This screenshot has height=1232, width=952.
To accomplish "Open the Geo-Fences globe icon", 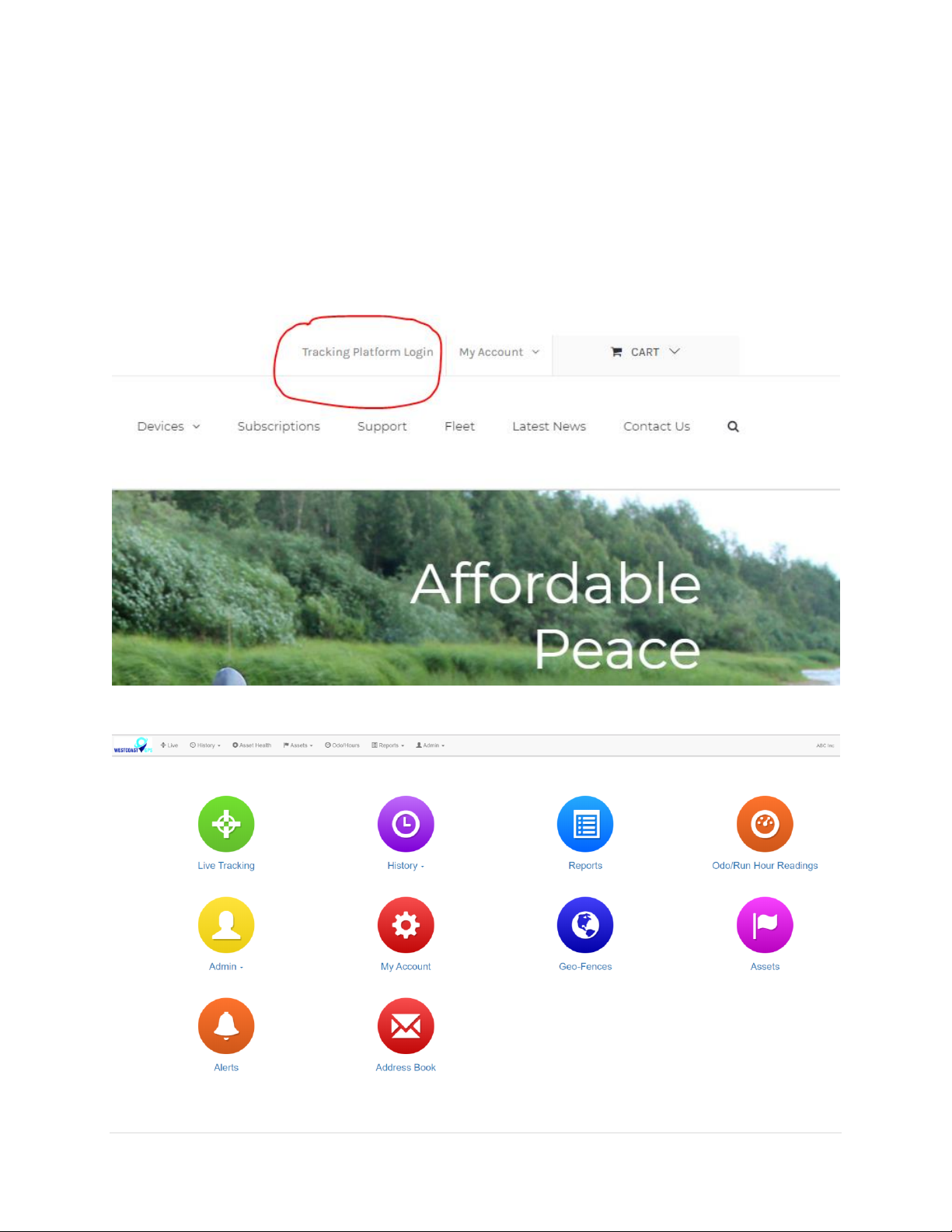I will pyautogui.click(x=585, y=925).
